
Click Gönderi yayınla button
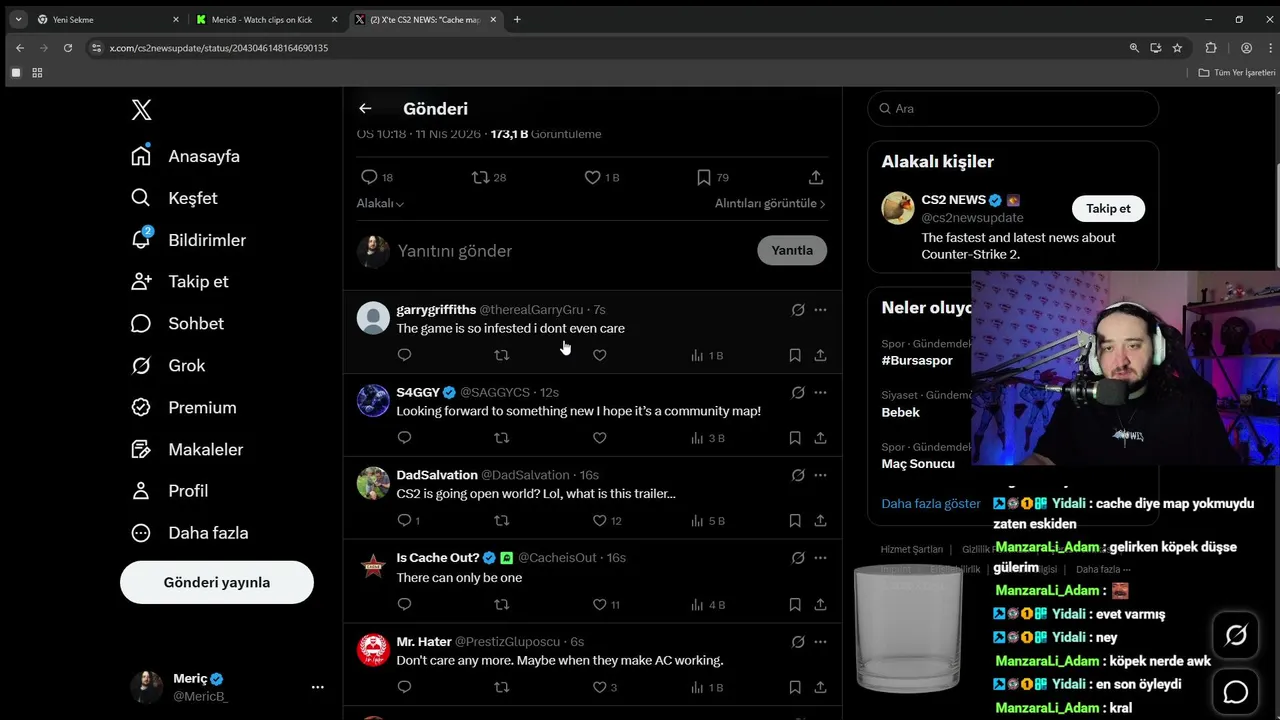click(x=217, y=582)
